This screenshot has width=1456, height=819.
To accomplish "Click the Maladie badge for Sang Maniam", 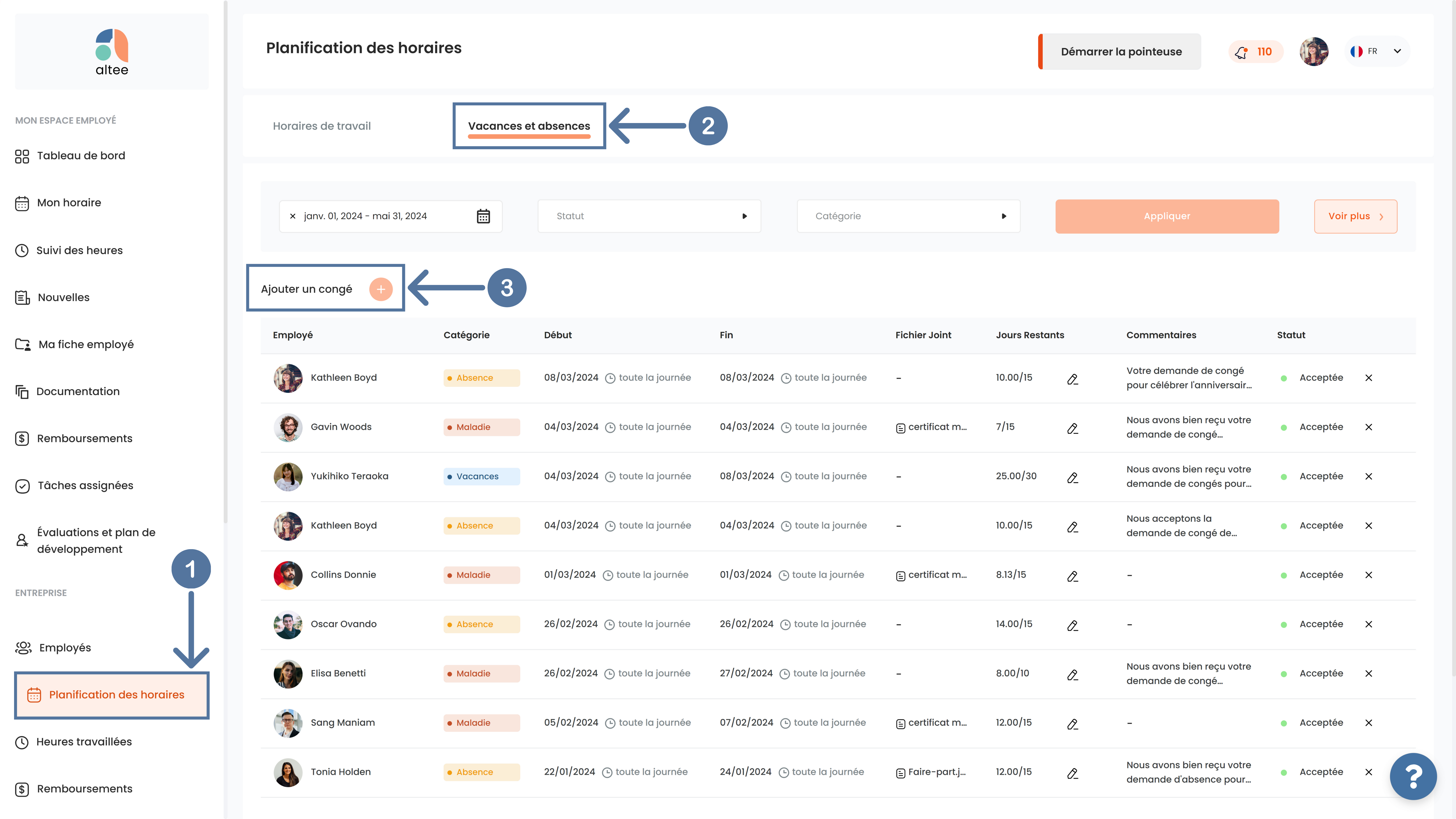I will click(x=481, y=723).
